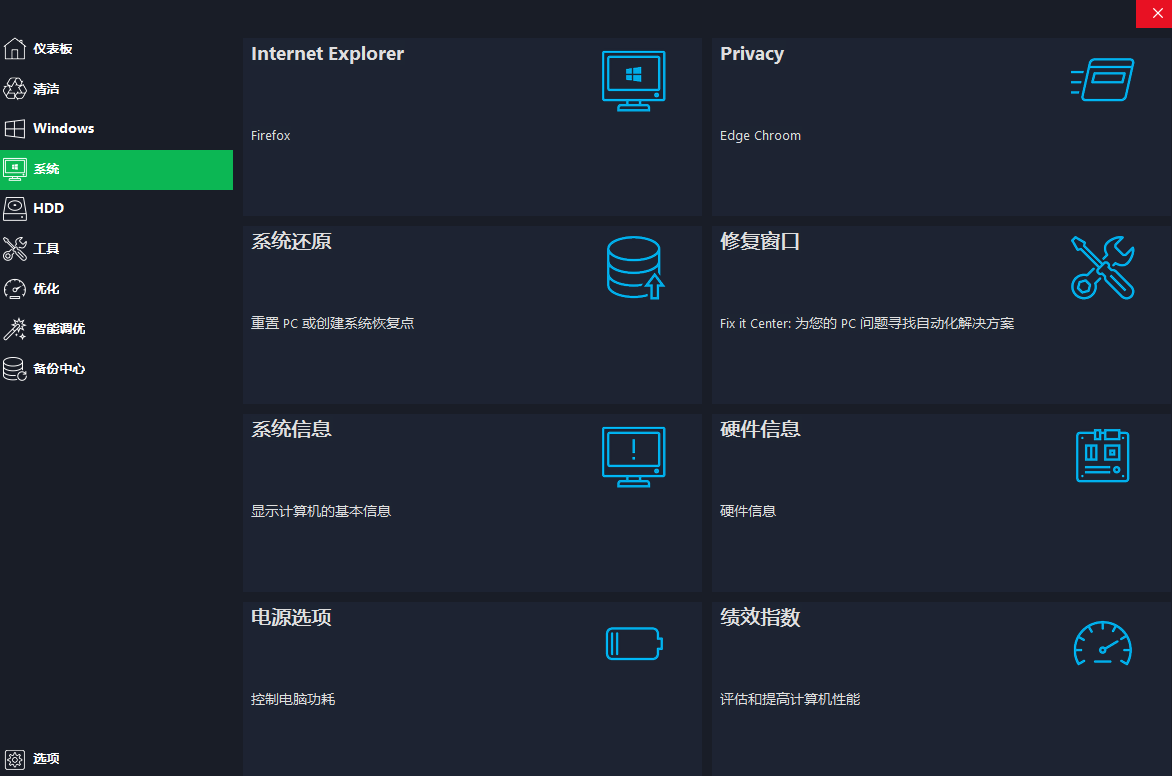Screen dimensions: 1172x776
Task: Click the 电源选项 battery icon
Action: coord(633,643)
